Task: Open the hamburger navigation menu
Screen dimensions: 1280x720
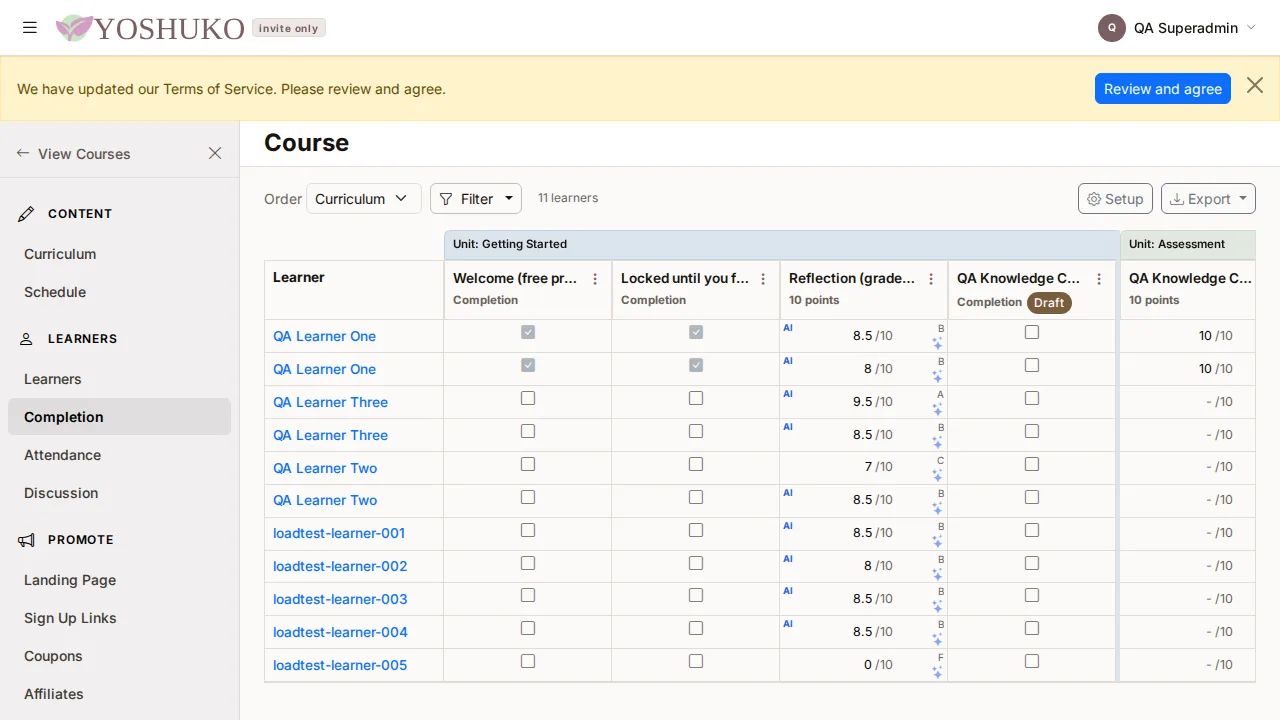Action: click(30, 28)
